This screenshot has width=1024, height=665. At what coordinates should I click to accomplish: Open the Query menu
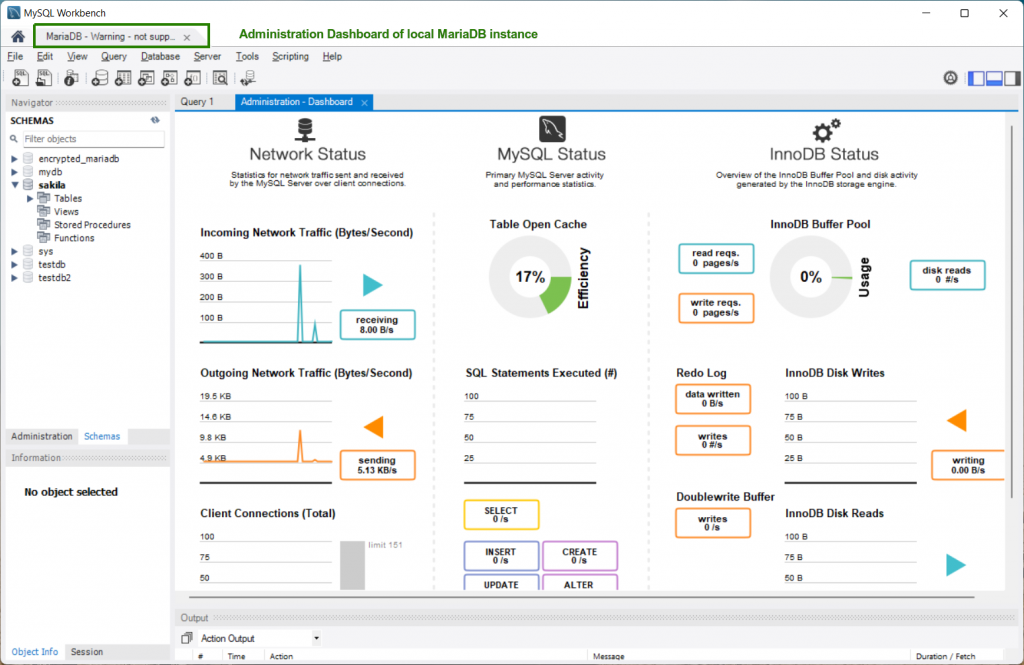(x=114, y=56)
